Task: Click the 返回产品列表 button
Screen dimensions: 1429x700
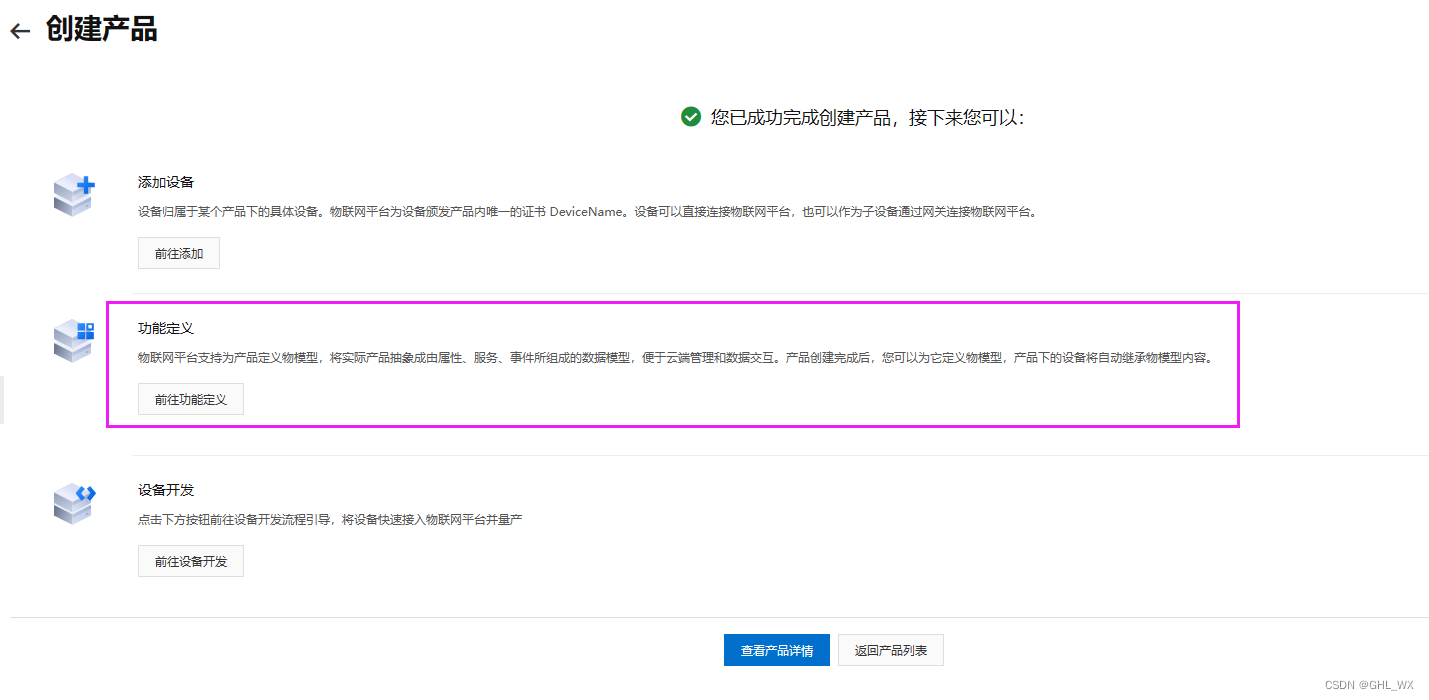Action: [890, 650]
